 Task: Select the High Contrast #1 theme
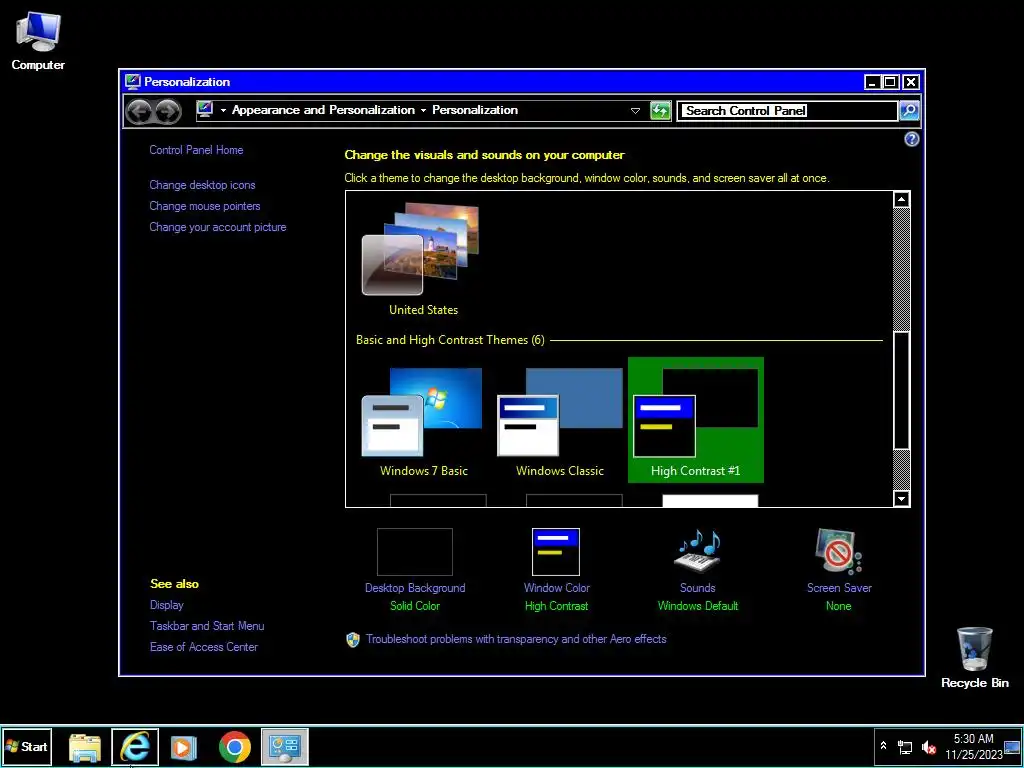tap(696, 420)
